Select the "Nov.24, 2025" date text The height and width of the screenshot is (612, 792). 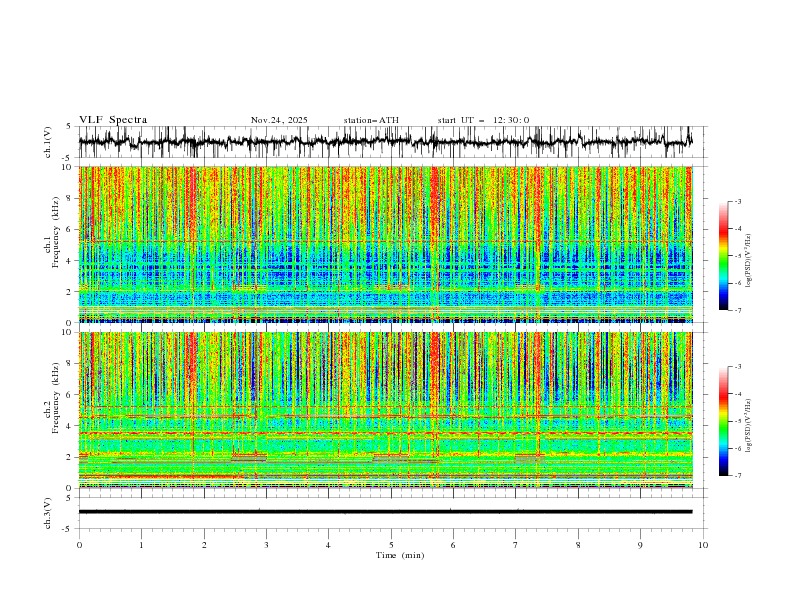coord(279,120)
